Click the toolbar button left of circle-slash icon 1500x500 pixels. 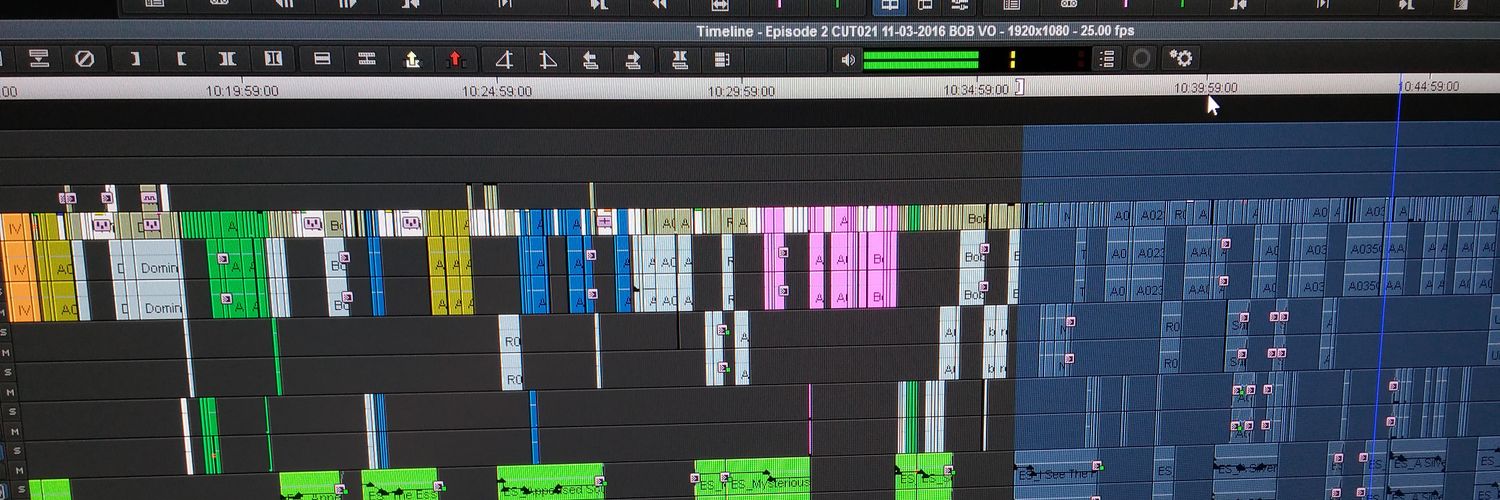[x=39, y=59]
